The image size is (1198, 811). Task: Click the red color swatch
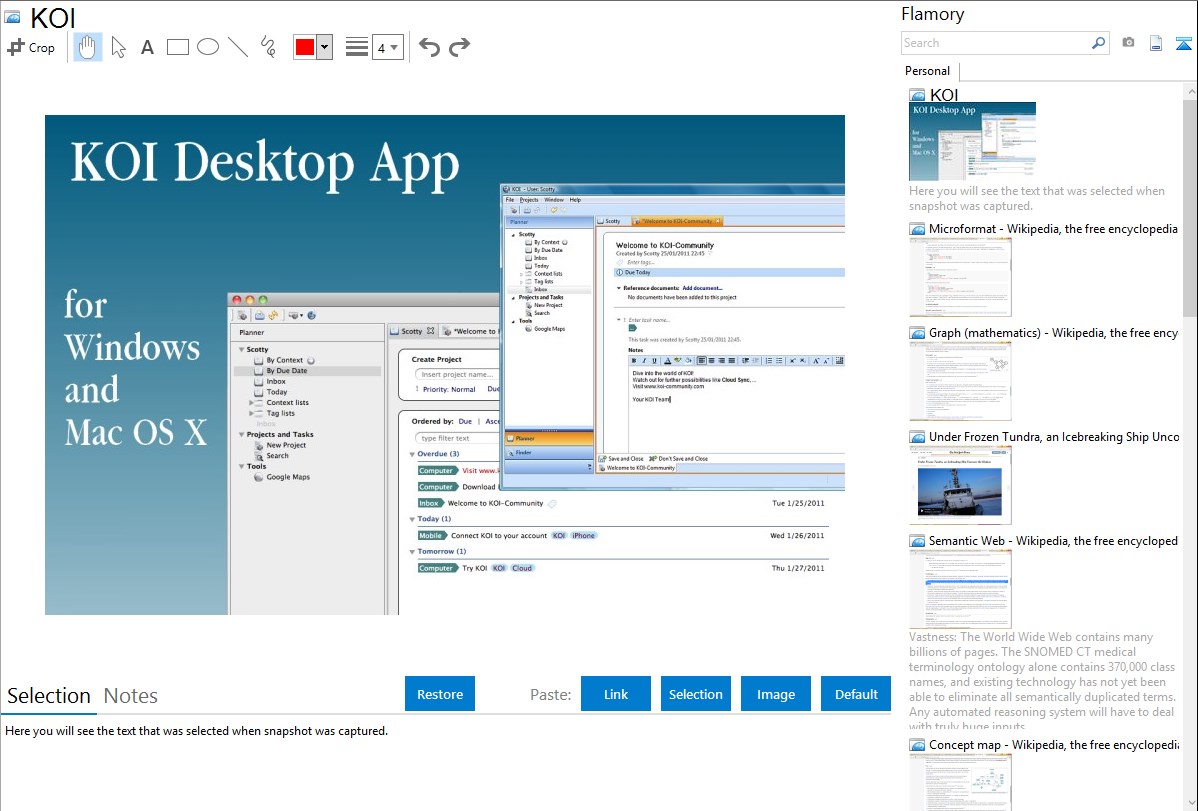tap(305, 47)
